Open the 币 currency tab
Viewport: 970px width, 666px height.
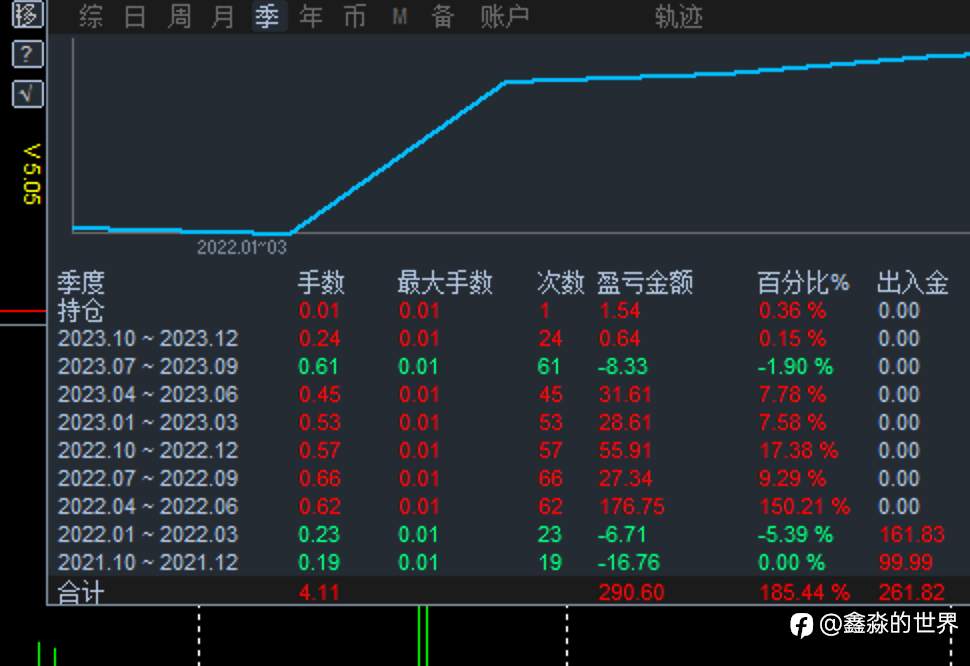click(355, 16)
